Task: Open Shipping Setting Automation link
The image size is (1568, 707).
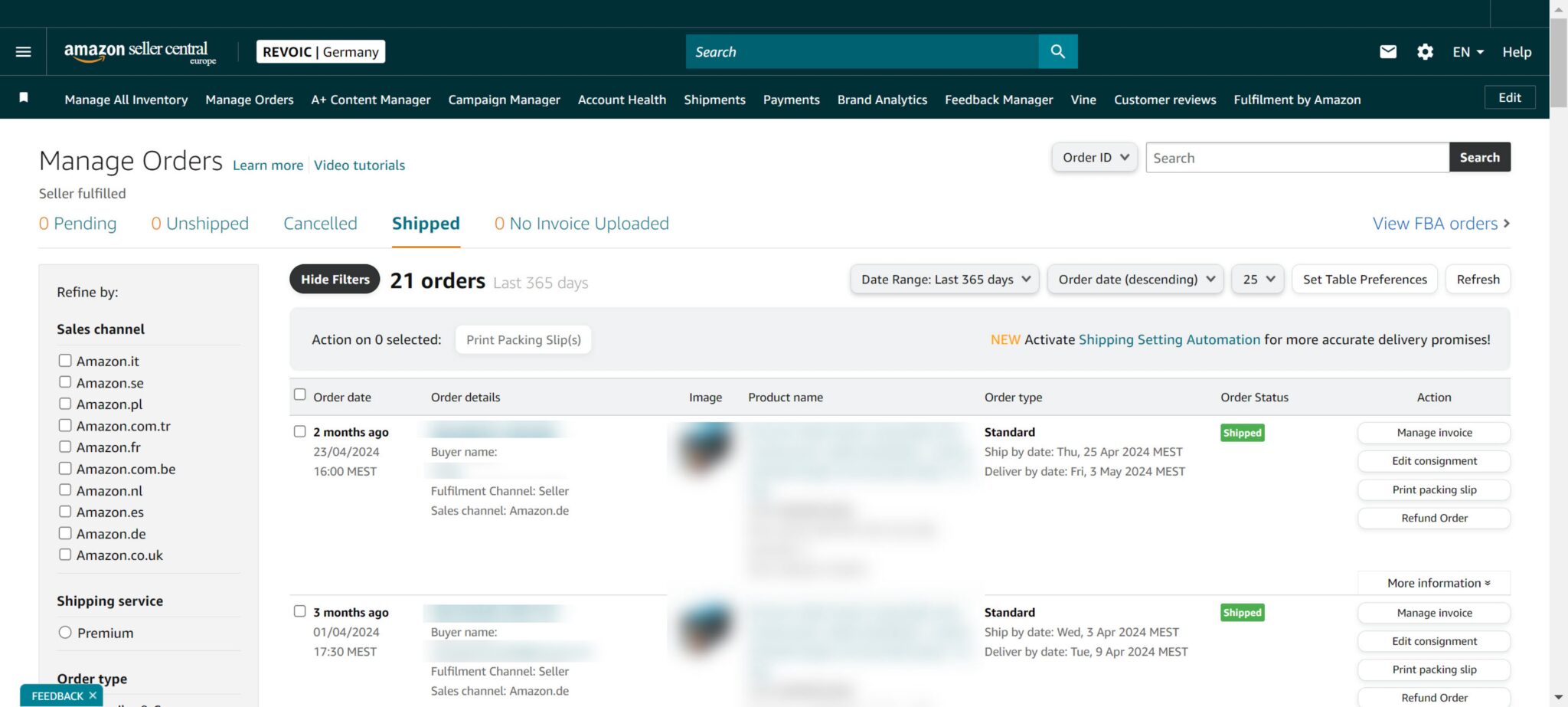Action: (1169, 339)
